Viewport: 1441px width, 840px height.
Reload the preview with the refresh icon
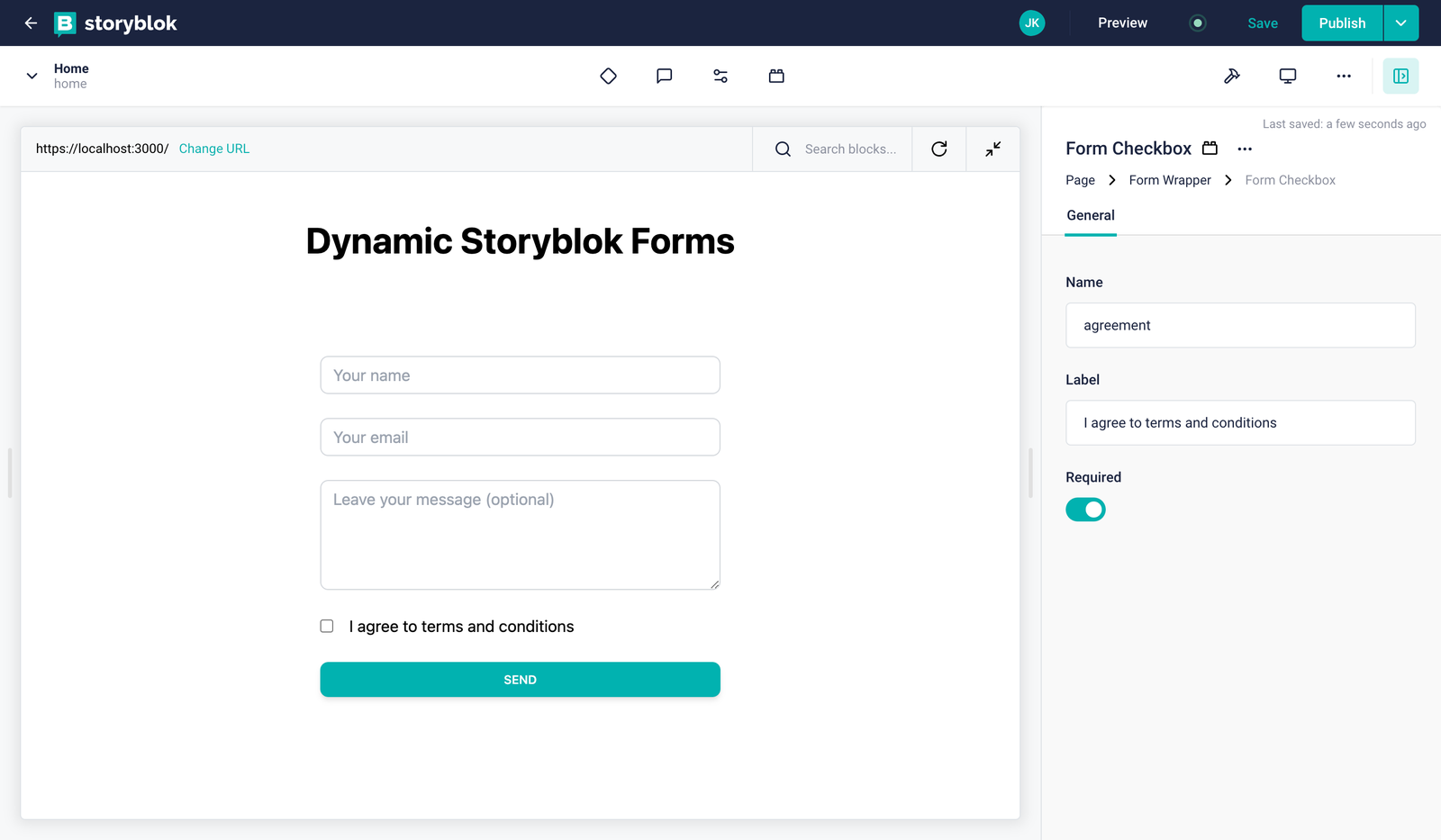(939, 149)
